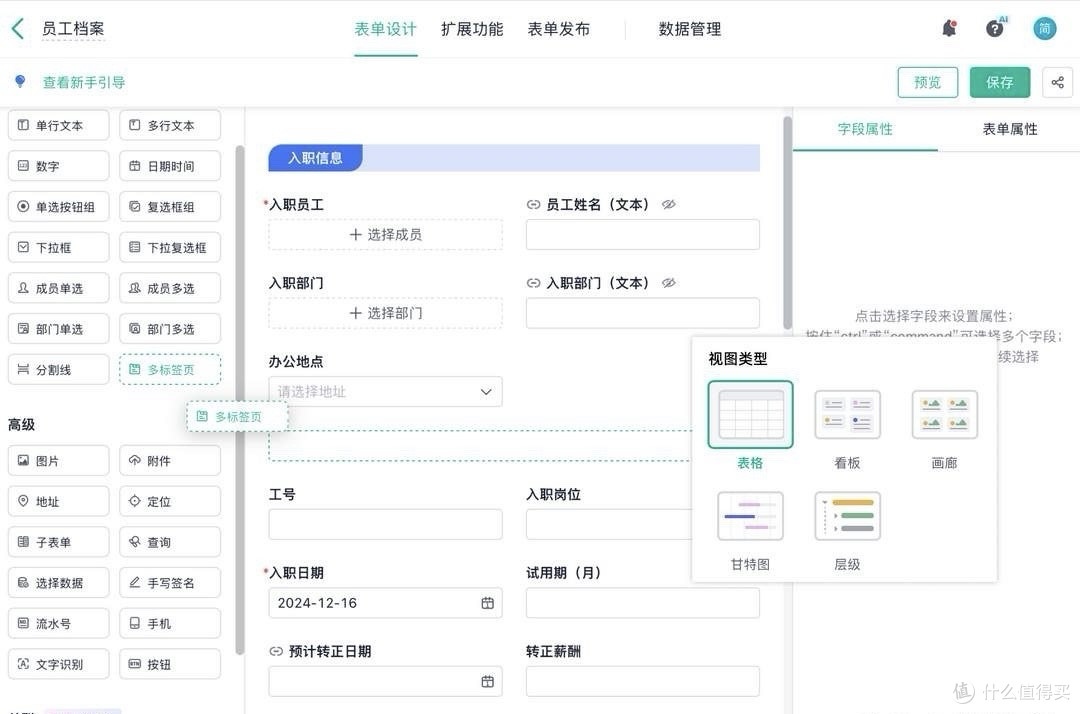Click the form canvas vertical scrollbar
The image size is (1080, 714).
(x=787, y=222)
